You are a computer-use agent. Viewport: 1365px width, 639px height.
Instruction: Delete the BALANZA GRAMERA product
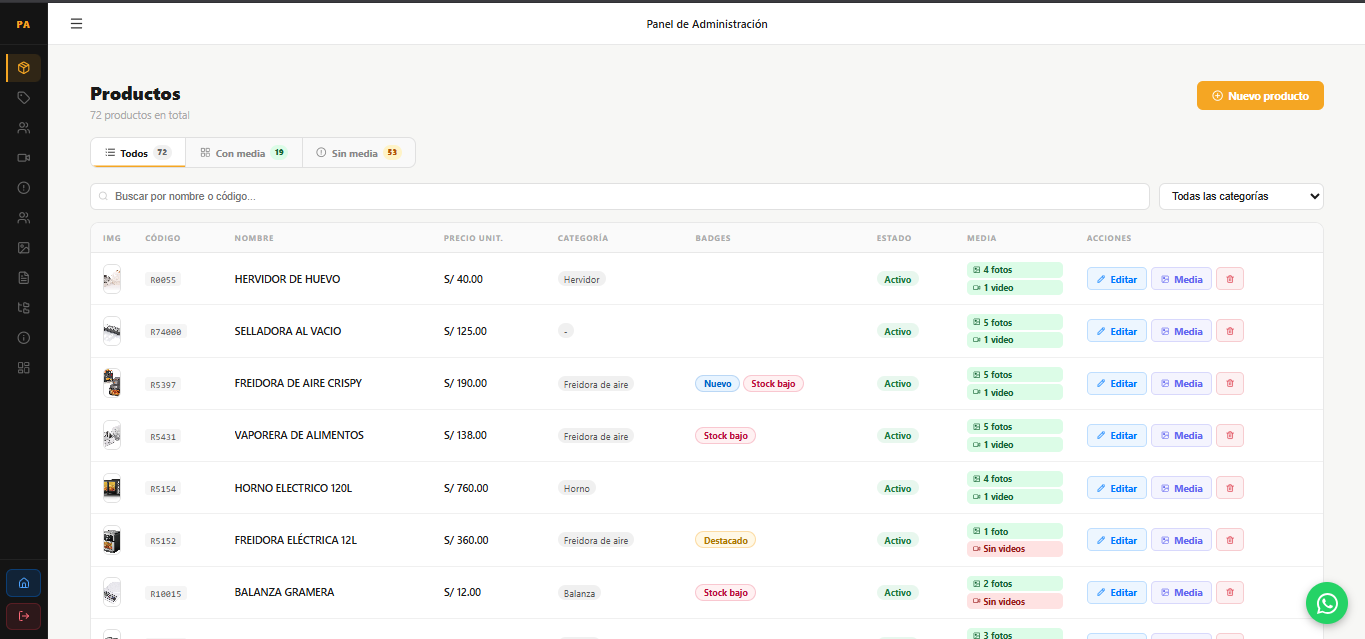tap(1230, 592)
